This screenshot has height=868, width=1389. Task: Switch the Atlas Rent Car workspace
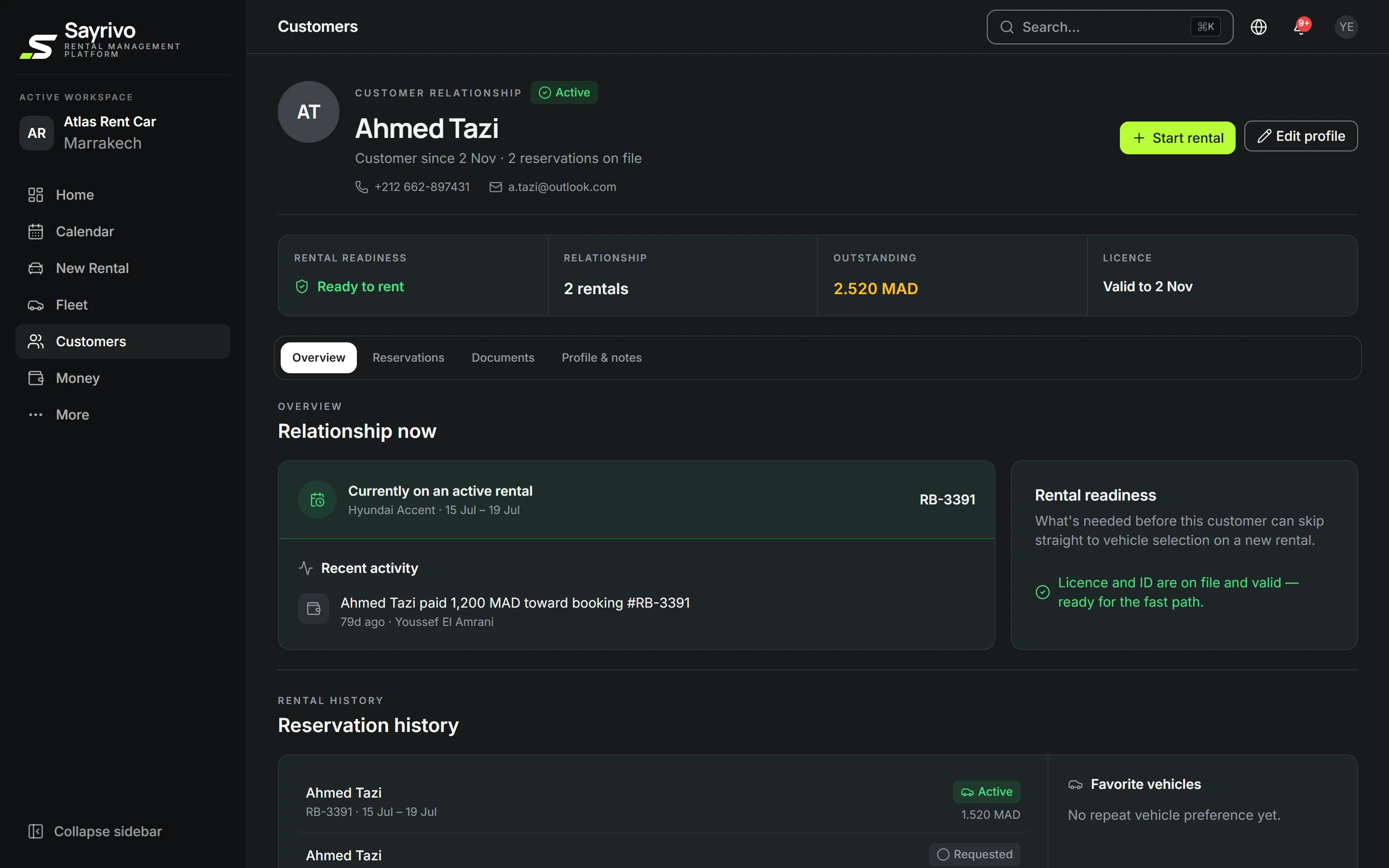pos(123,133)
